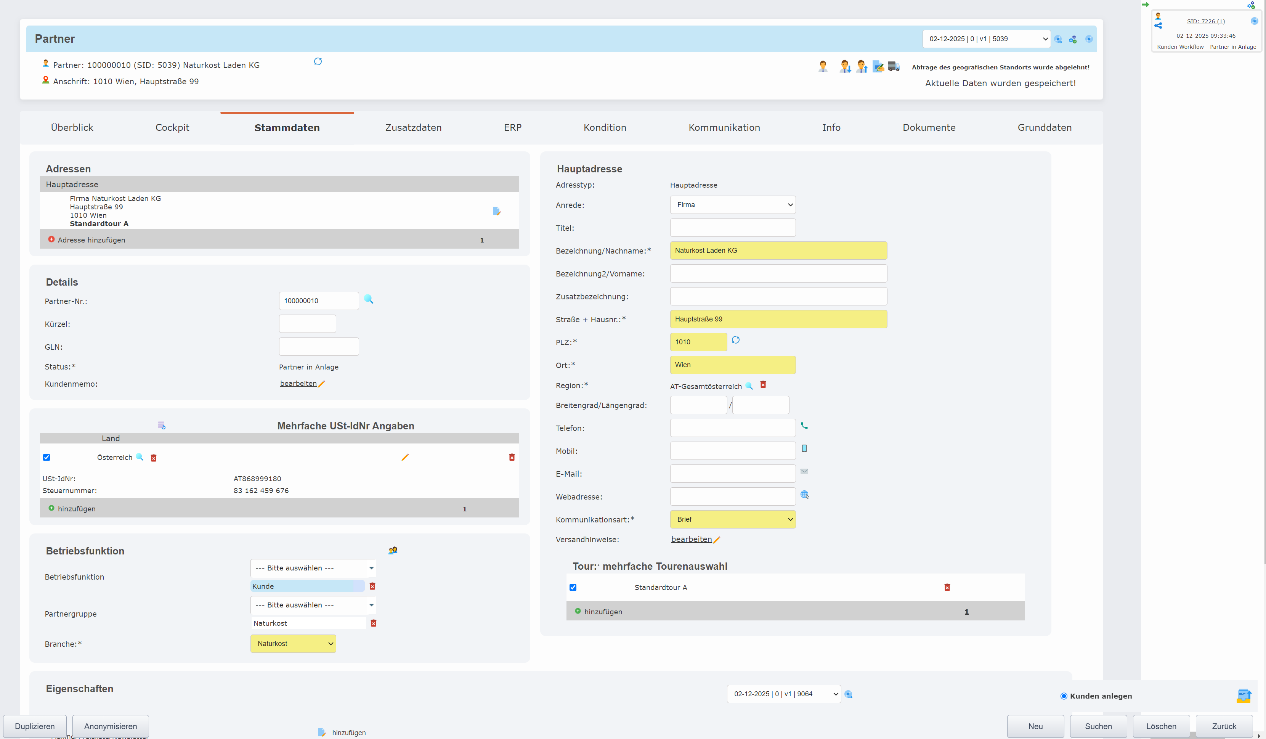Uncheck the Österreich USt-IdNr checkbox
Screen dimensions: 1266x739
tap(47, 457)
